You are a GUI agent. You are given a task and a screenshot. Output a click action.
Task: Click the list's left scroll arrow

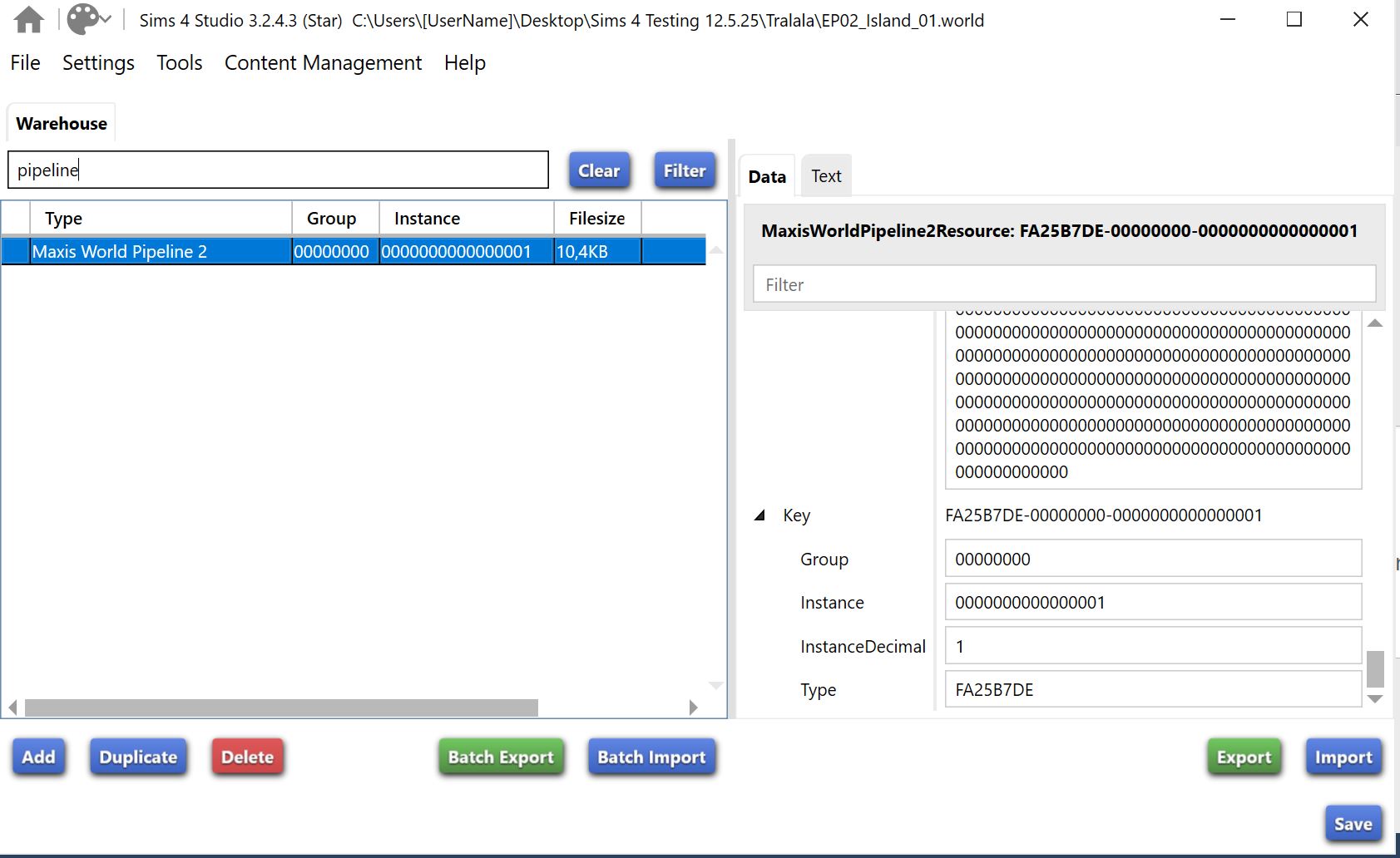12,708
